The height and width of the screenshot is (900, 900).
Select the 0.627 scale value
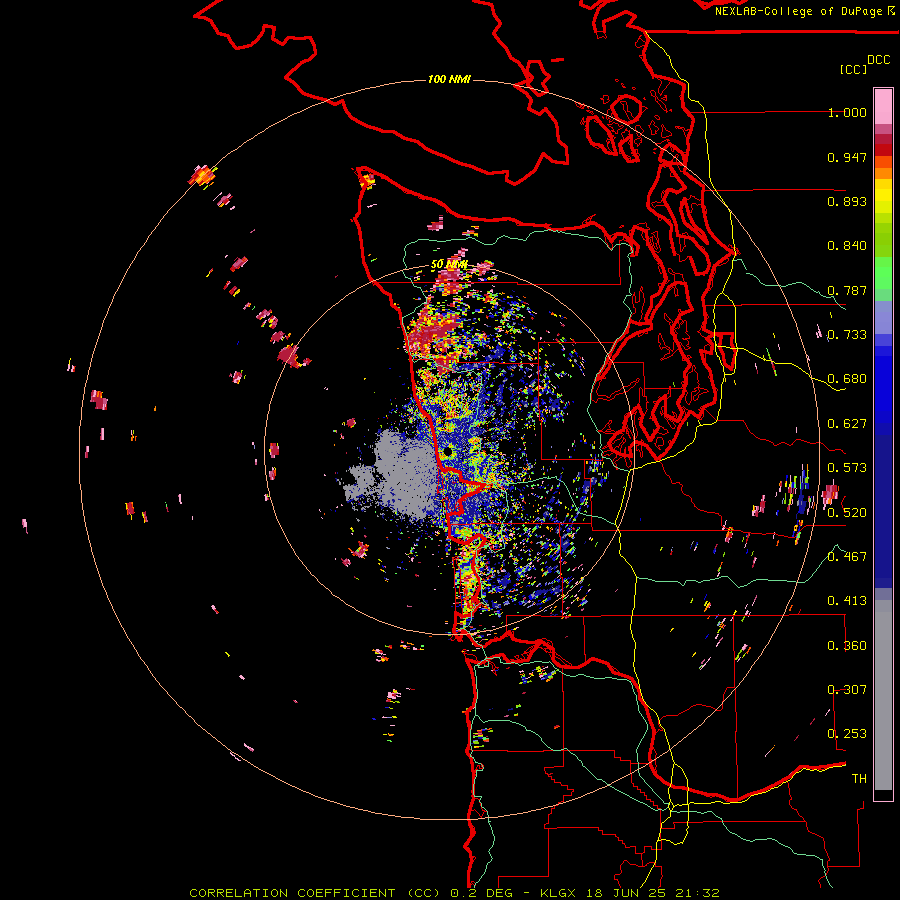847,424
